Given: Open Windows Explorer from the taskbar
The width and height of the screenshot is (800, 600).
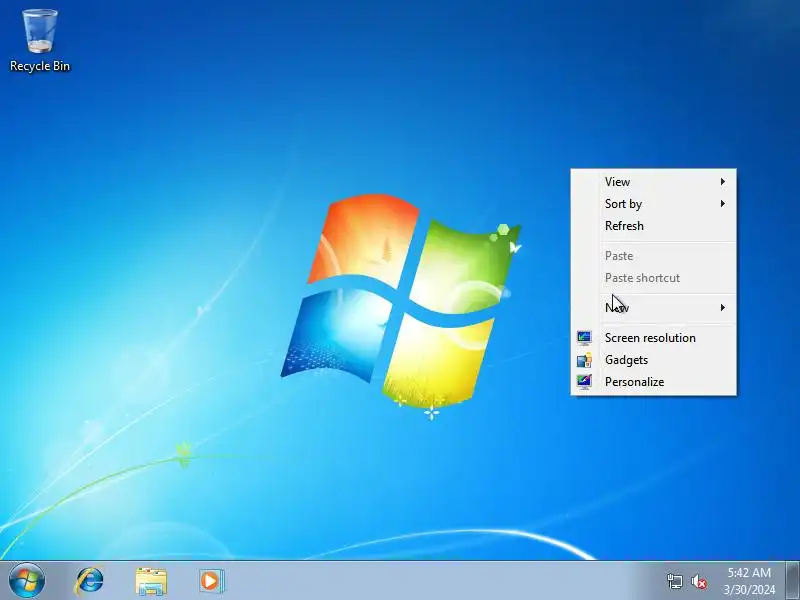Looking at the screenshot, I should 151,581.
